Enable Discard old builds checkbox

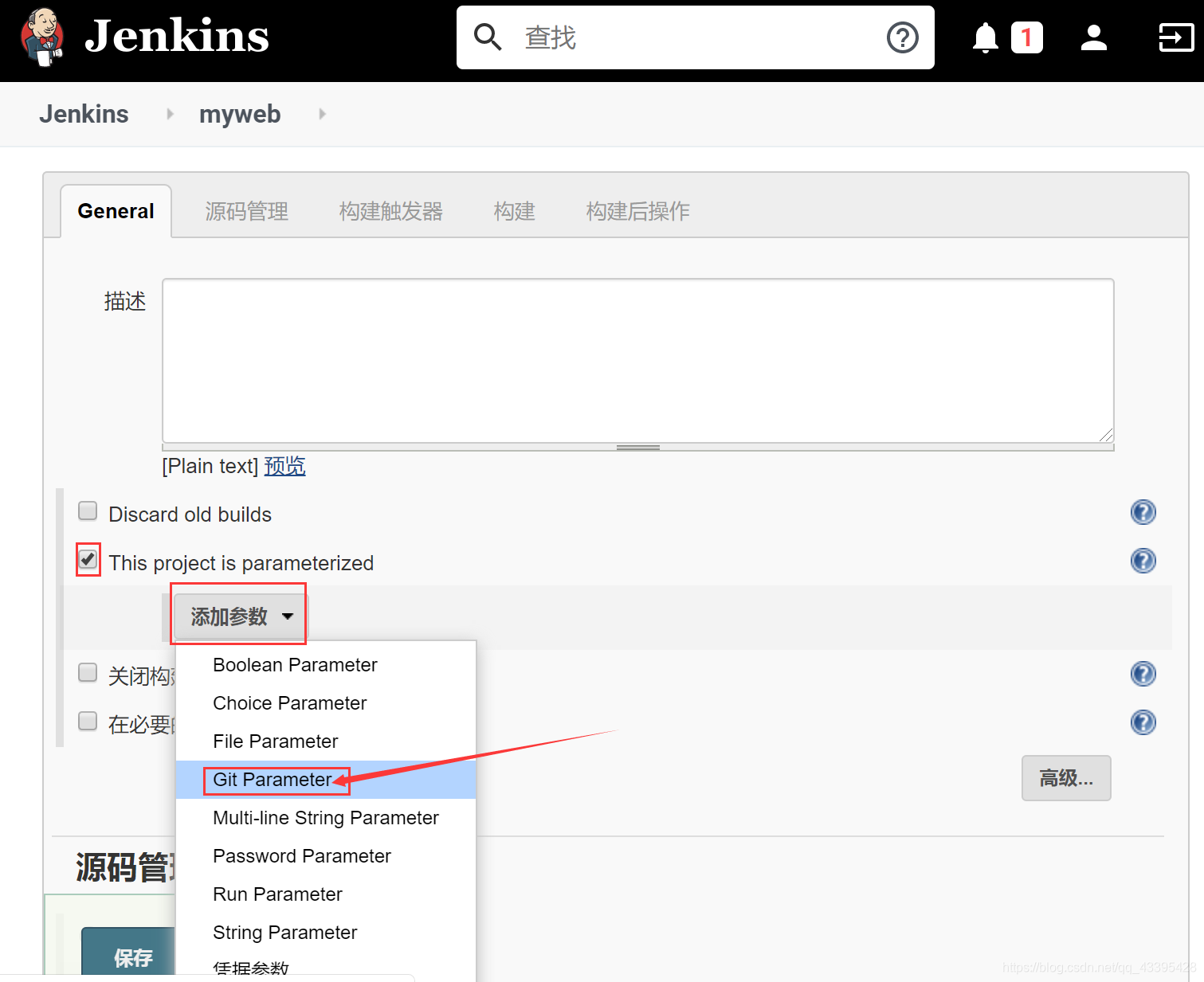88,511
